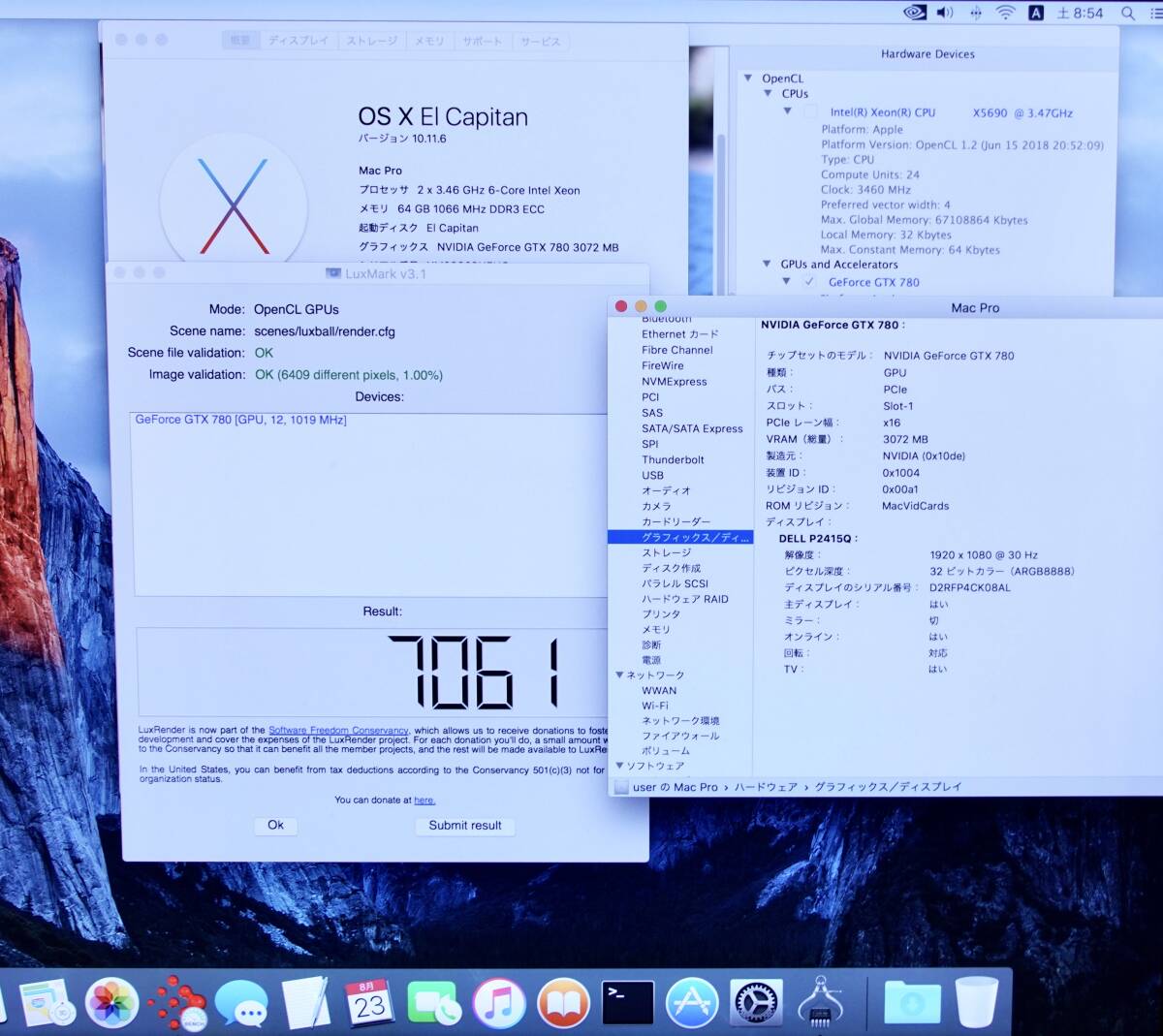Select FireWire in sidebar

[x=662, y=365]
